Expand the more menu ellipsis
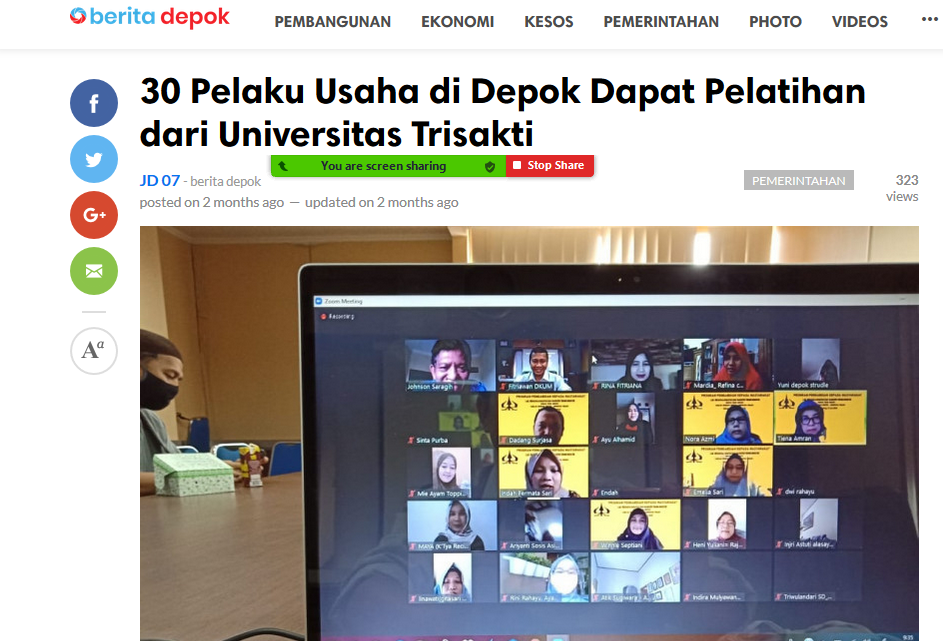Screen dimensions: 943x641 [x=929, y=19]
